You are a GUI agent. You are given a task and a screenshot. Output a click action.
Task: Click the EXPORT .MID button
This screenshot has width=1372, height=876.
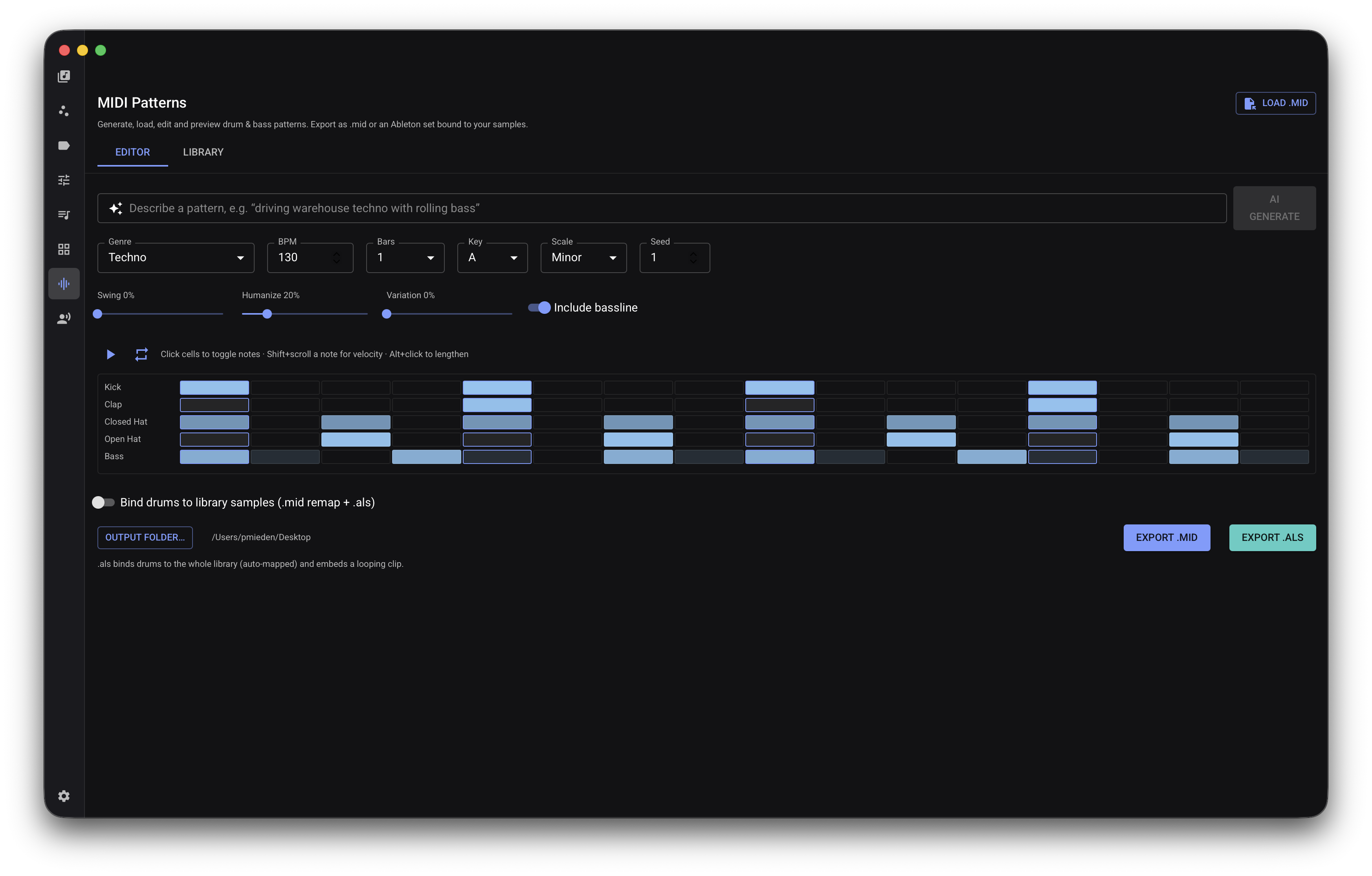point(1166,538)
